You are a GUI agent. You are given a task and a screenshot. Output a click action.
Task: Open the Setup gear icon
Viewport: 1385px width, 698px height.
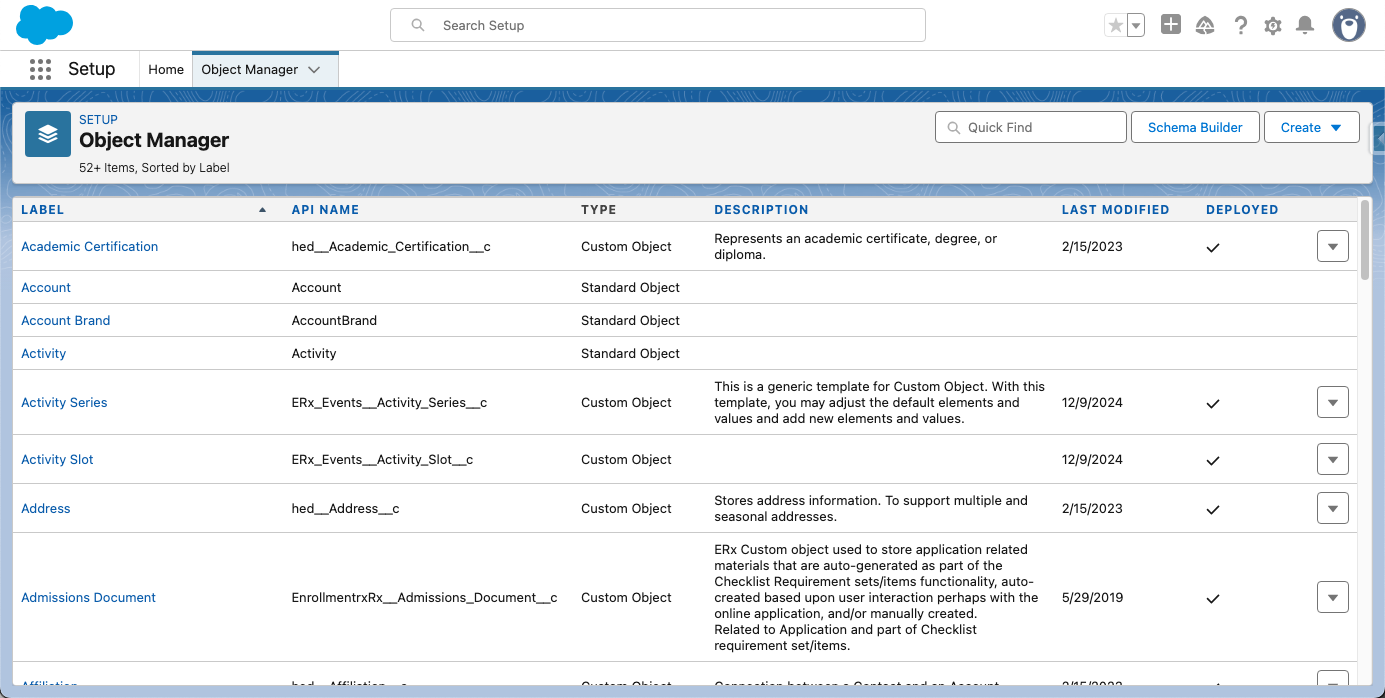(1273, 26)
